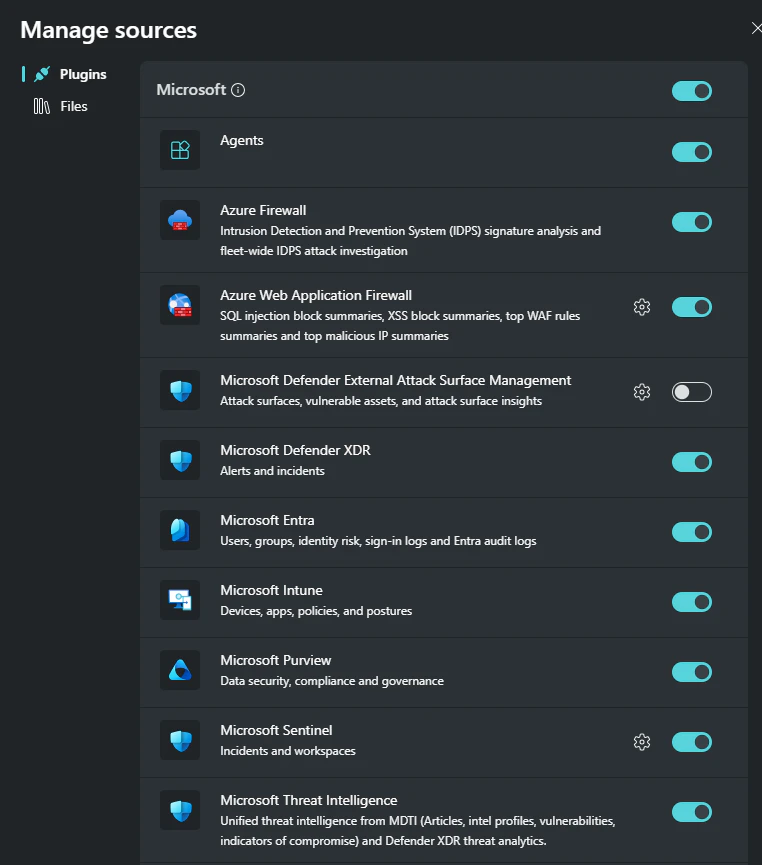Click the 'Manage sources' heading
The height and width of the screenshot is (865, 762).
tap(109, 30)
